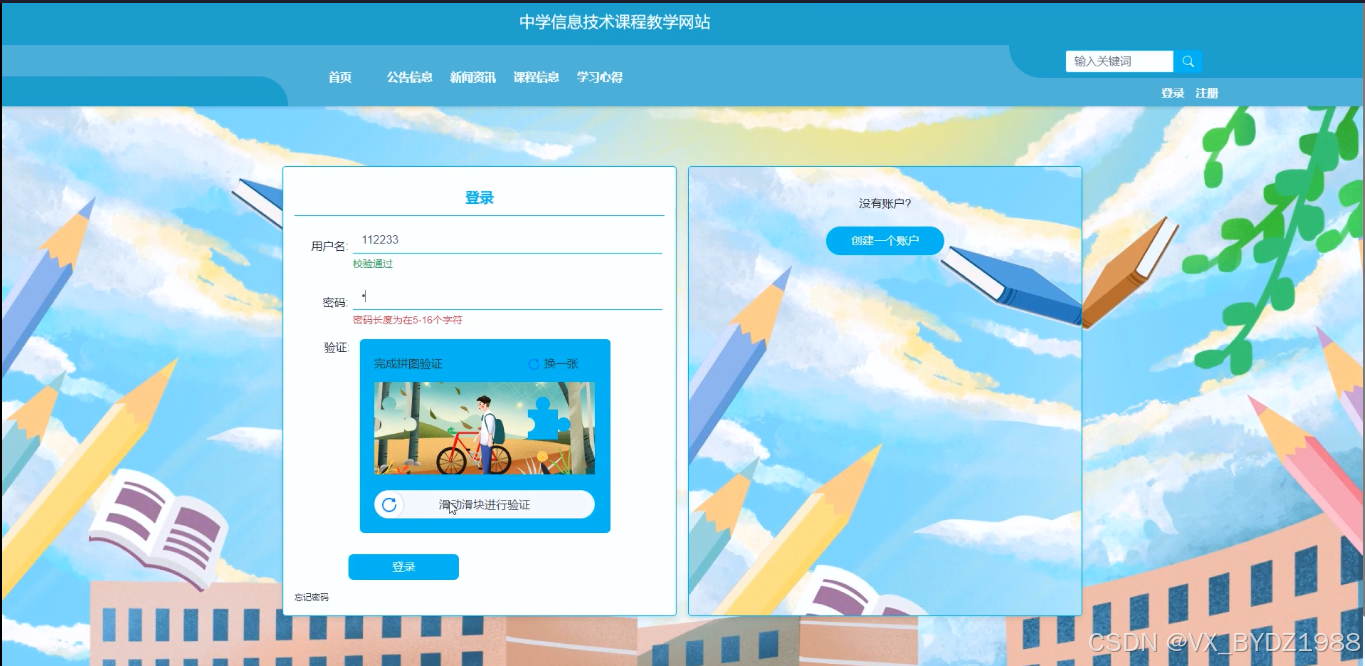Open the 学习心得 navigation menu item
Viewport: 1365px width, 666px height.
coord(598,75)
